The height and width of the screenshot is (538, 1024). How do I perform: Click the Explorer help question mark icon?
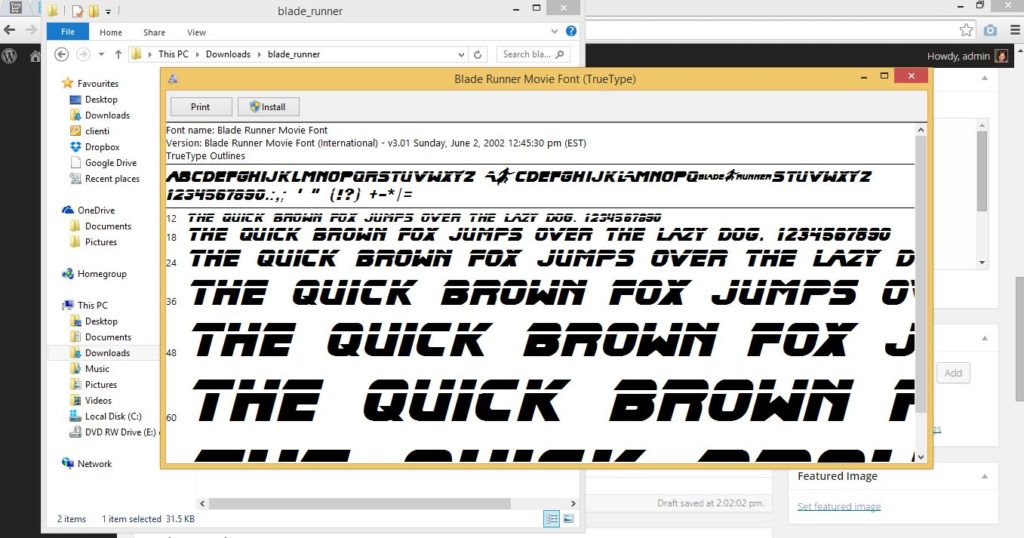click(571, 31)
